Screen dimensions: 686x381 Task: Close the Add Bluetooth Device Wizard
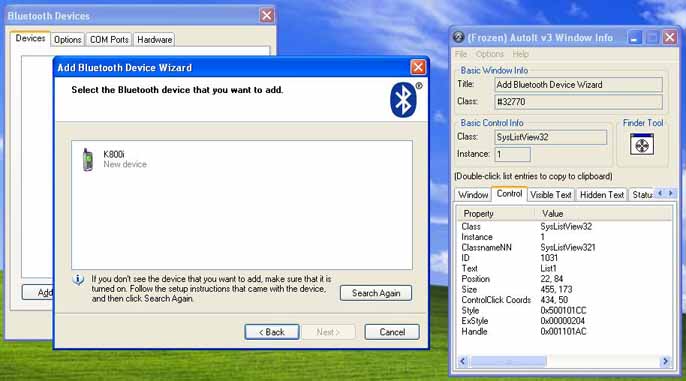[418, 67]
